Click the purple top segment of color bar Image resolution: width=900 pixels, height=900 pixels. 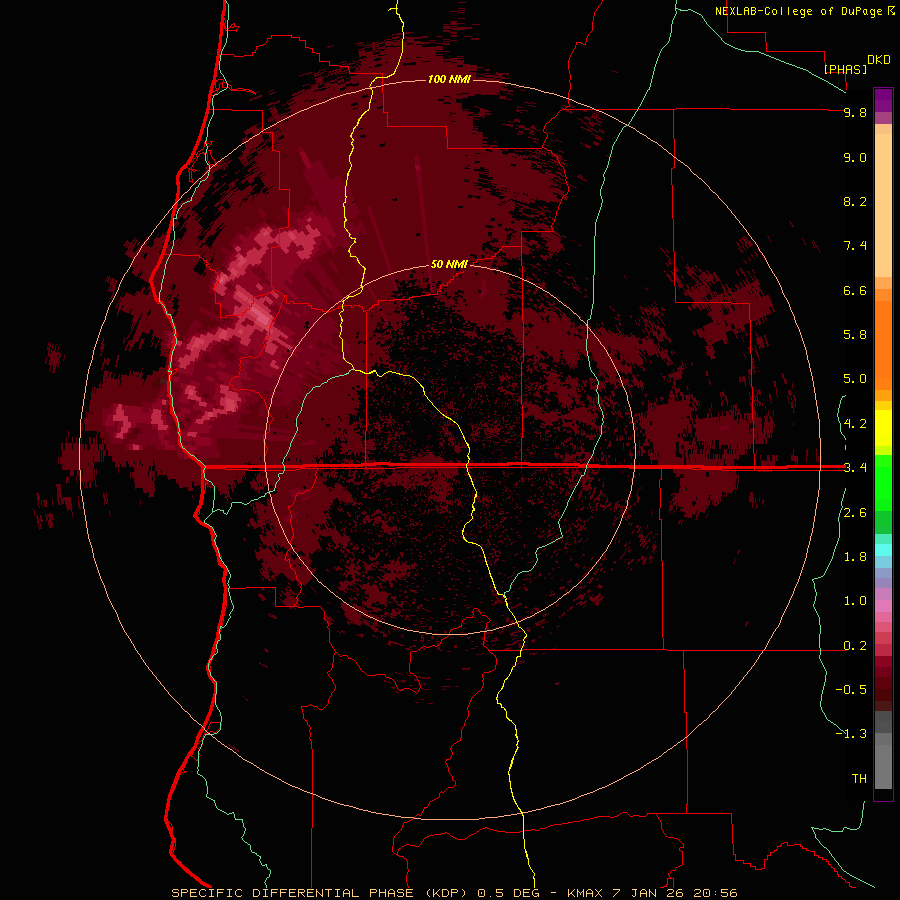(x=883, y=100)
